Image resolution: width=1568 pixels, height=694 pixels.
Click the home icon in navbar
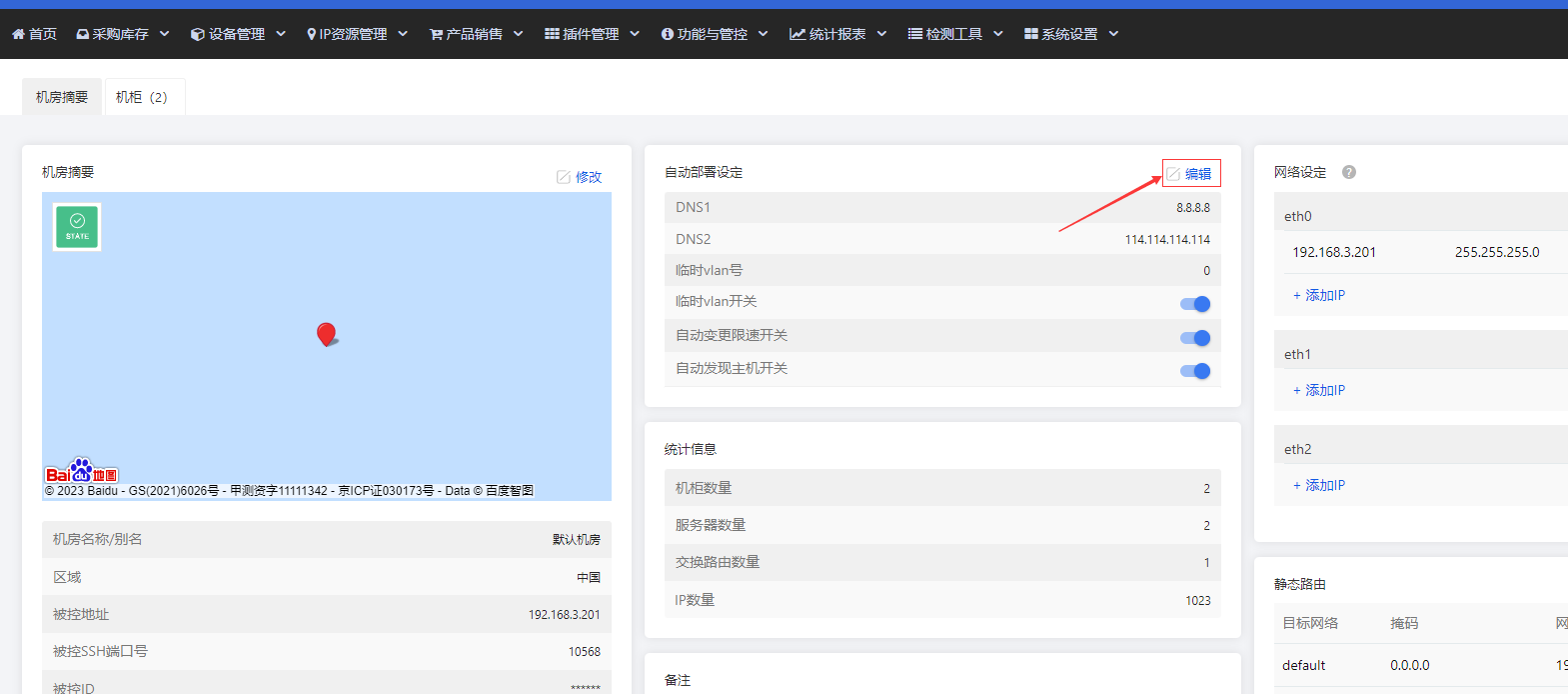[18, 34]
